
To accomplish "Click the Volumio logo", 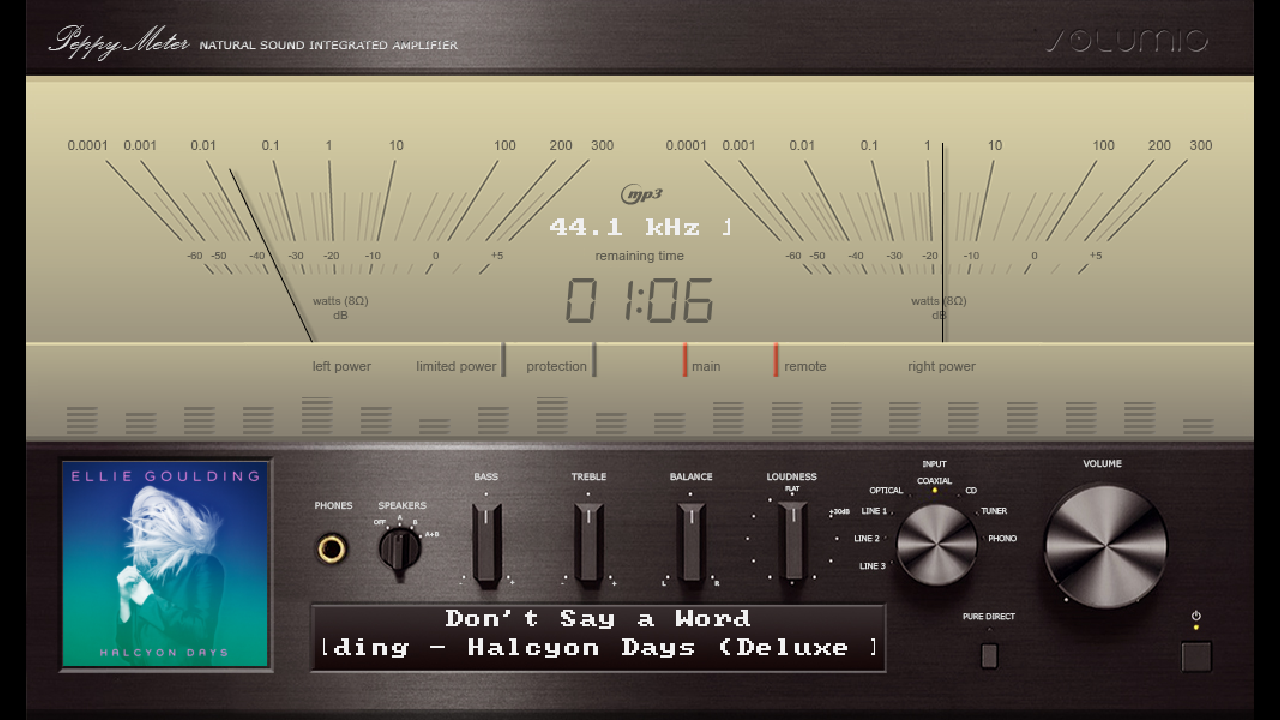I will pos(1127,41).
